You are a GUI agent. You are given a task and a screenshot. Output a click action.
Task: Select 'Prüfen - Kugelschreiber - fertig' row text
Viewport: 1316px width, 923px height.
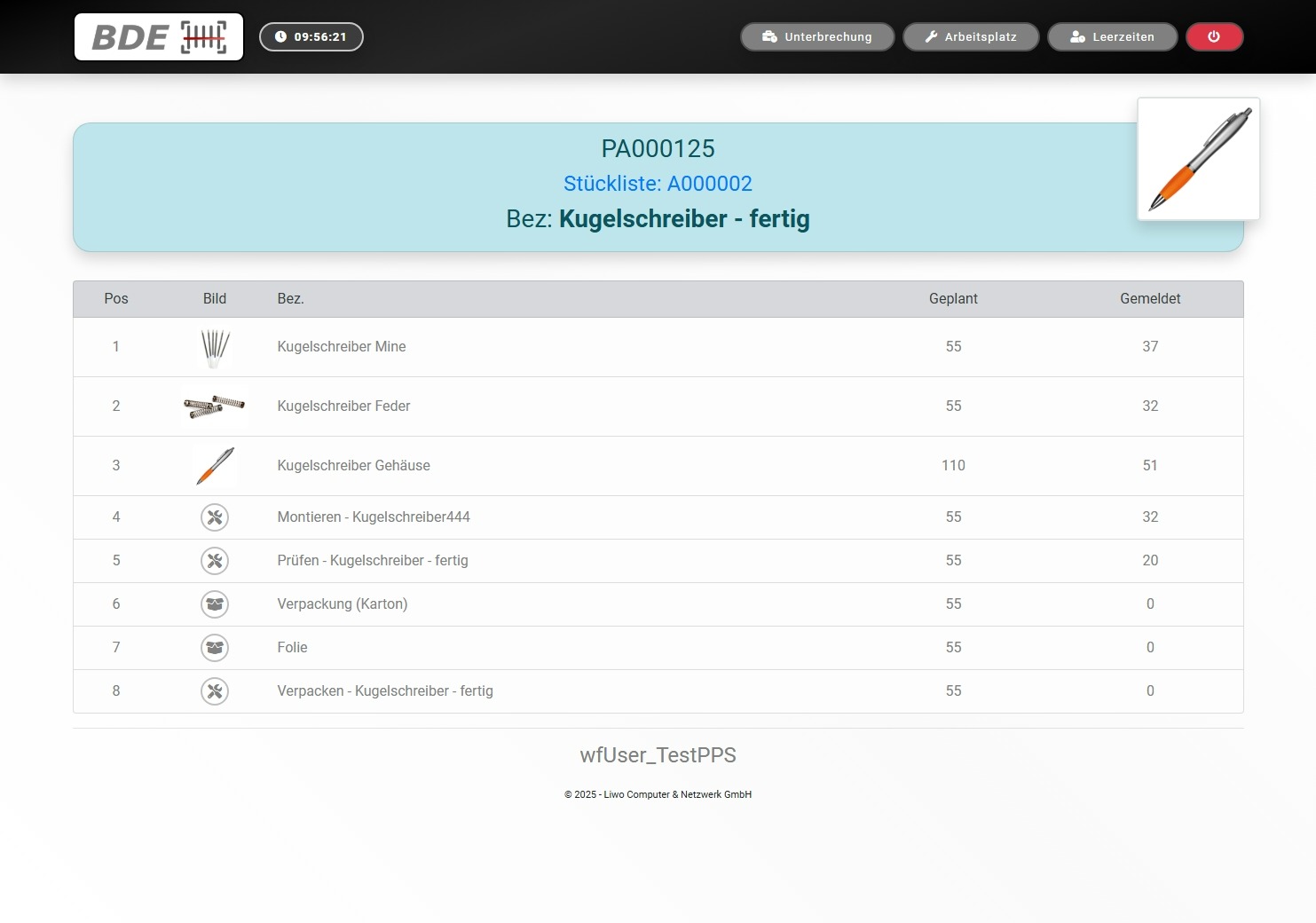[x=373, y=561]
